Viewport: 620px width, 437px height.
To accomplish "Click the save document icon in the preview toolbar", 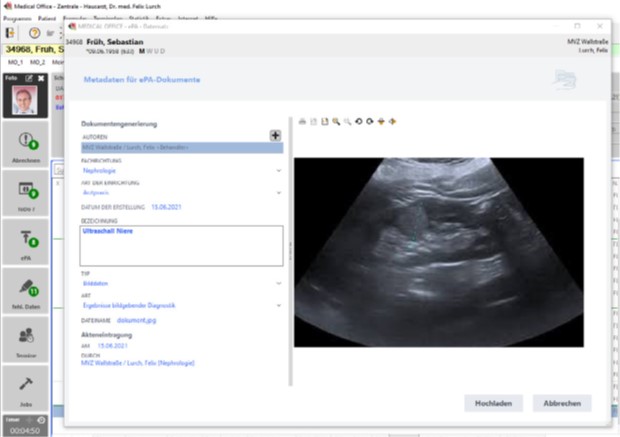I will [x=325, y=121].
